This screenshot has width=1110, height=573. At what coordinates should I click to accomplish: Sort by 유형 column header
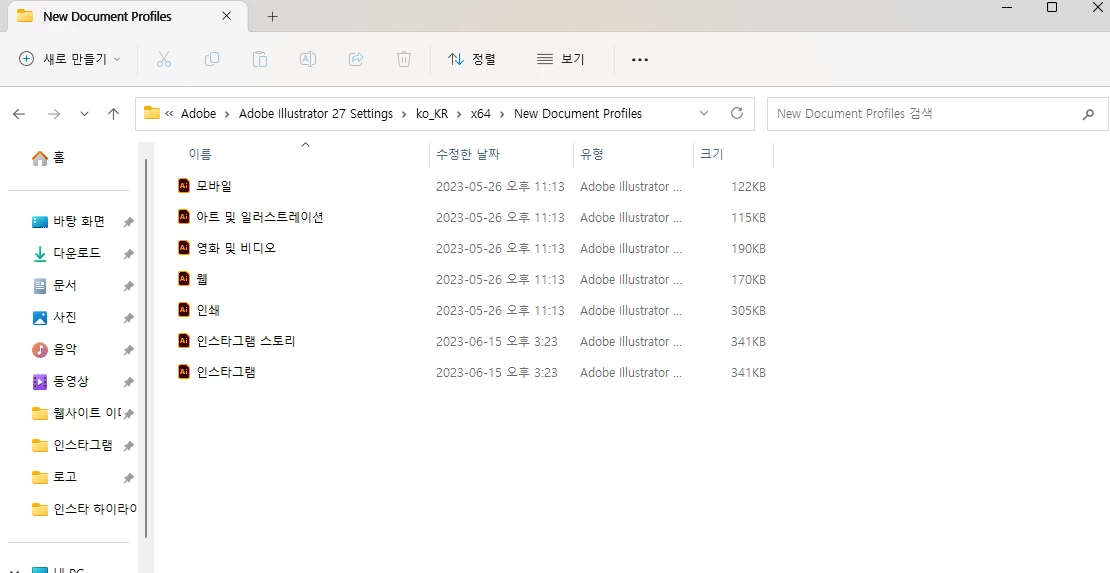click(592, 154)
